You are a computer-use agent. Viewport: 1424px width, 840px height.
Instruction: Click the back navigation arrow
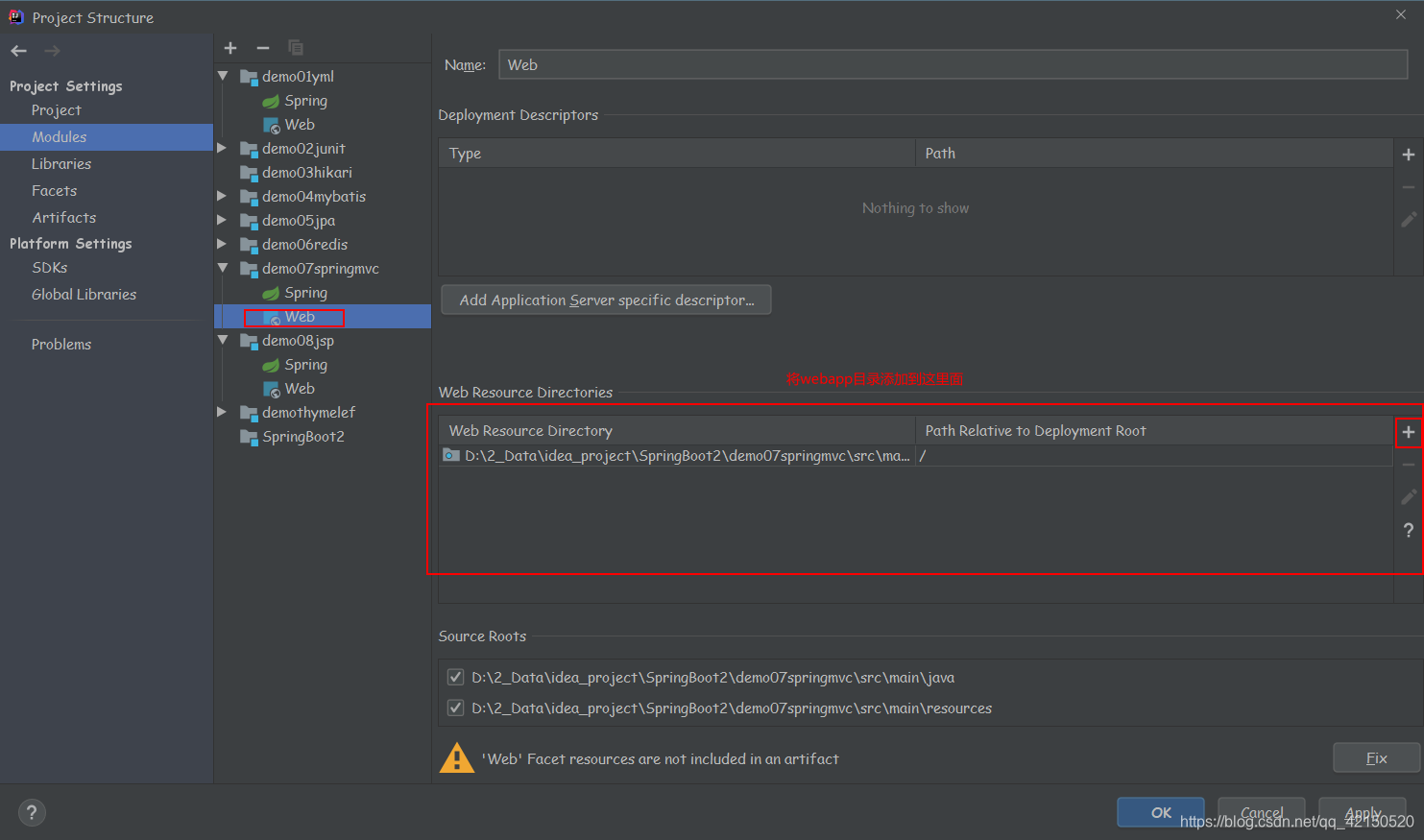[x=19, y=51]
